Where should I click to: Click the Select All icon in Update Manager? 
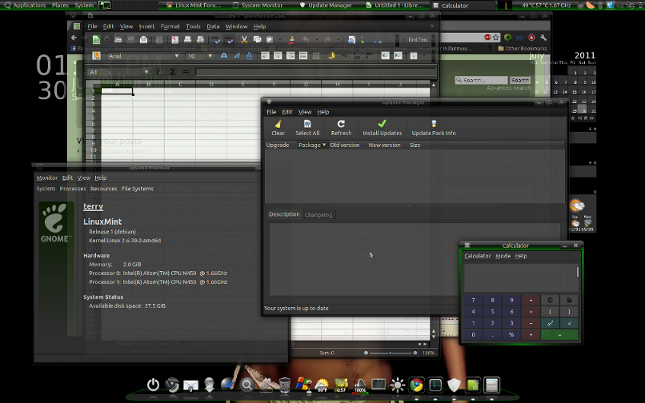307,124
